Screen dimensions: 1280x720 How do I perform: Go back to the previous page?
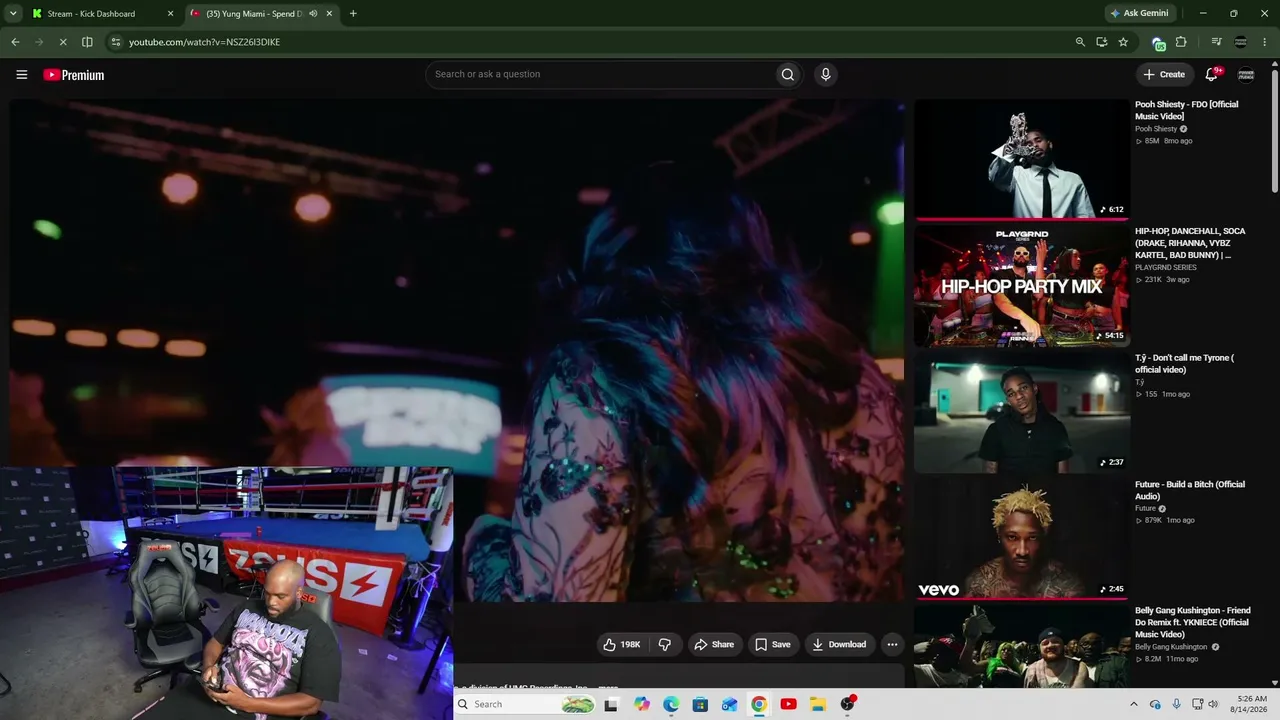click(x=15, y=42)
